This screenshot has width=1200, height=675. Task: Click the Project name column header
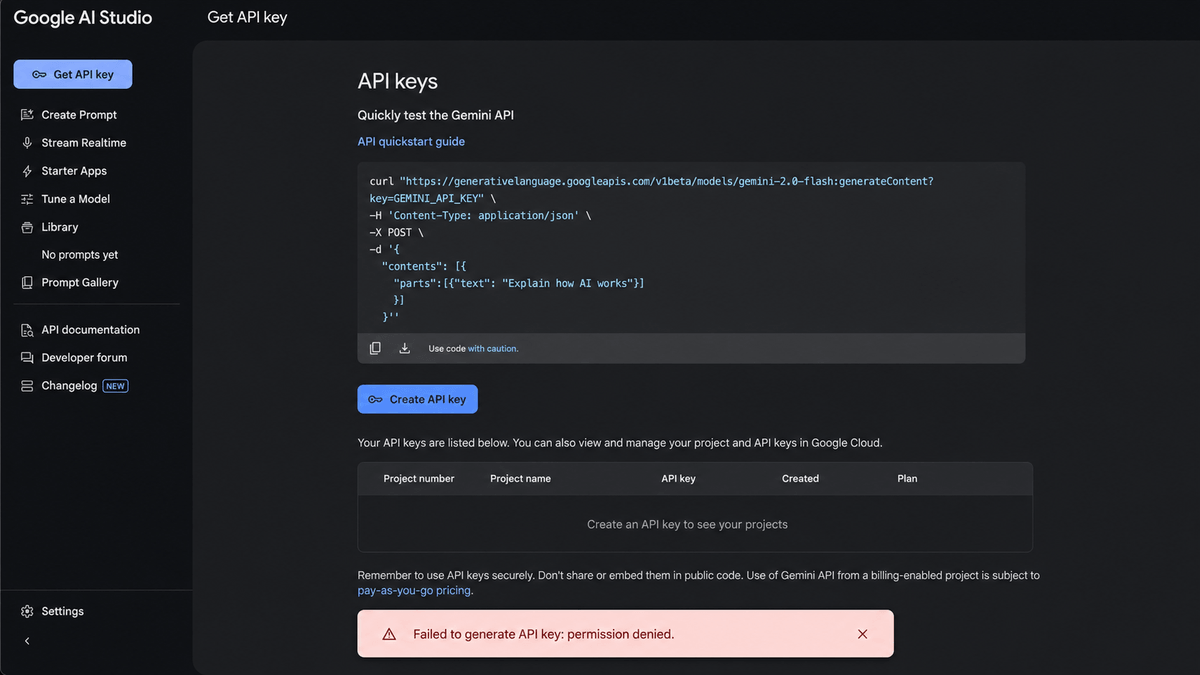(520, 479)
